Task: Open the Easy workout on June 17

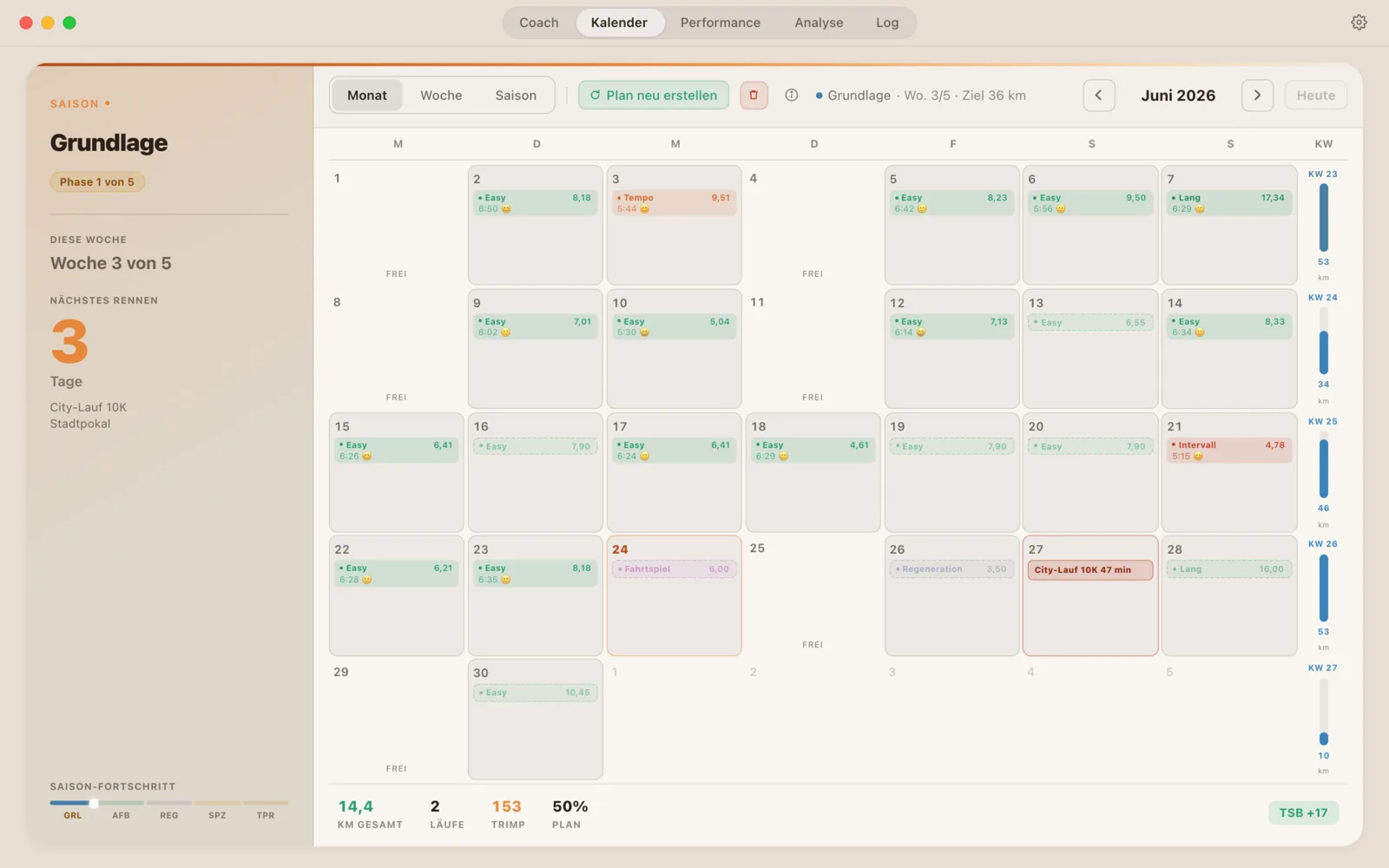Action: [x=674, y=450]
